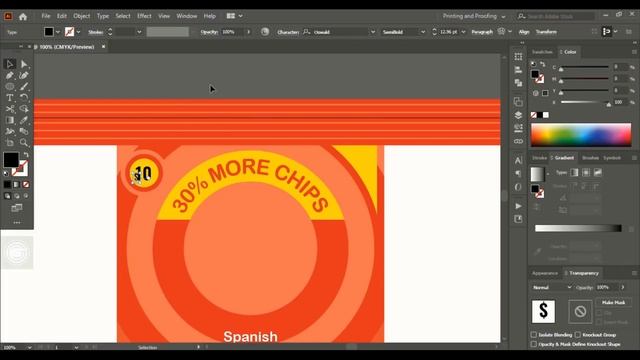Select the Selection tool (black arrow)
The height and width of the screenshot is (360, 640).
point(10,64)
